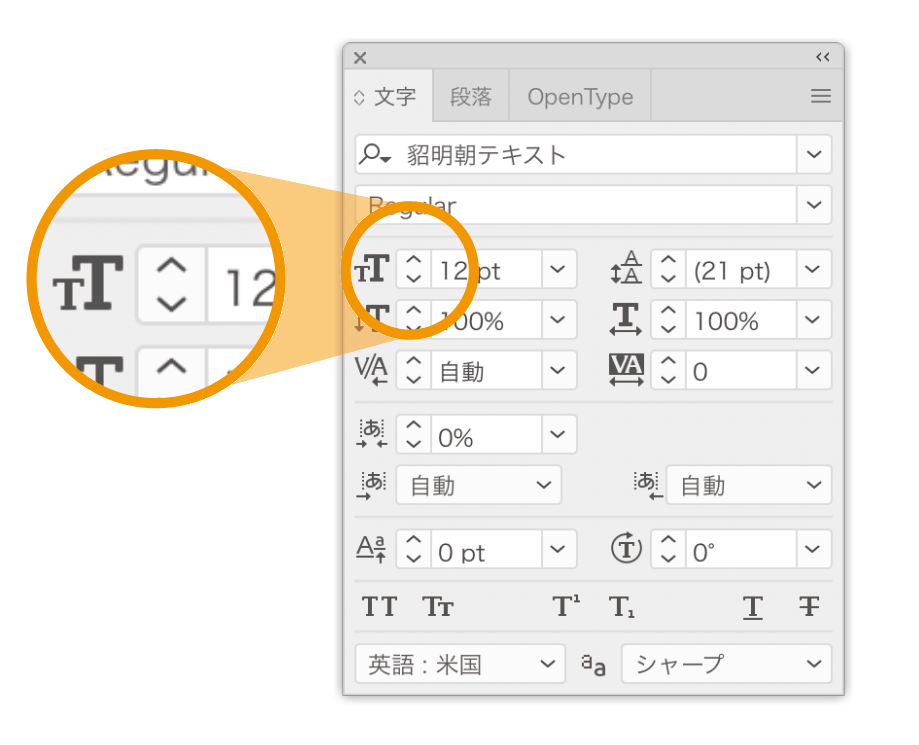Click the leading stepper arrows
The width and height of the screenshot is (919, 745).
pyautogui.click(x=668, y=269)
